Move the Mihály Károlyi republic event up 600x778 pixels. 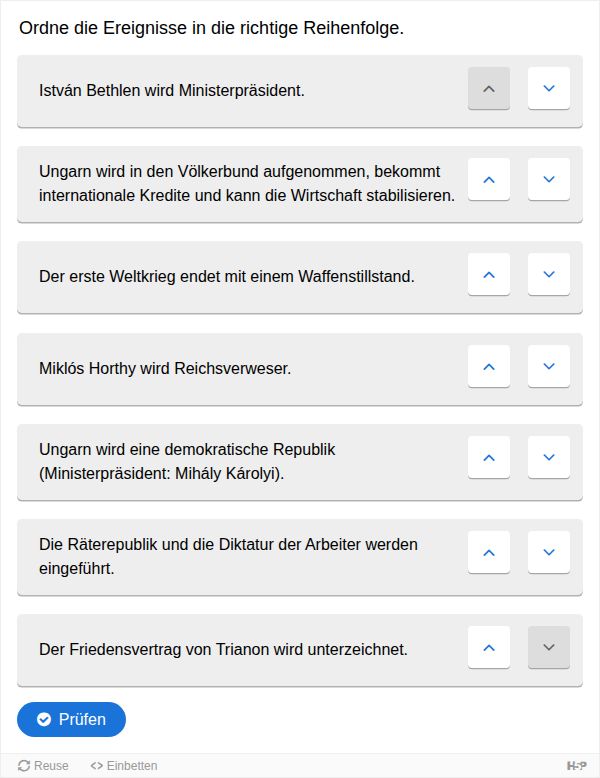pos(489,457)
